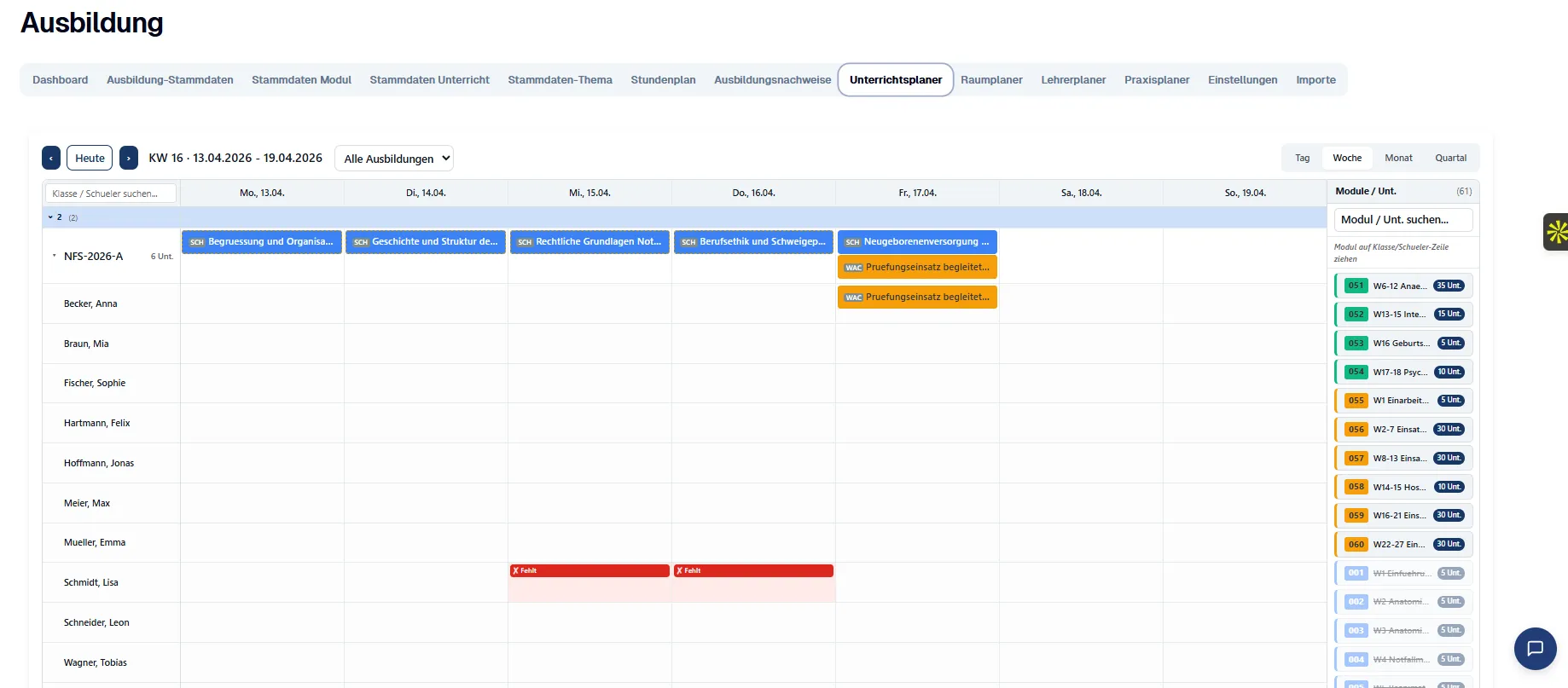This screenshot has height=688, width=1568.
Task: Advance to next week with right arrow
Action: [x=128, y=158]
